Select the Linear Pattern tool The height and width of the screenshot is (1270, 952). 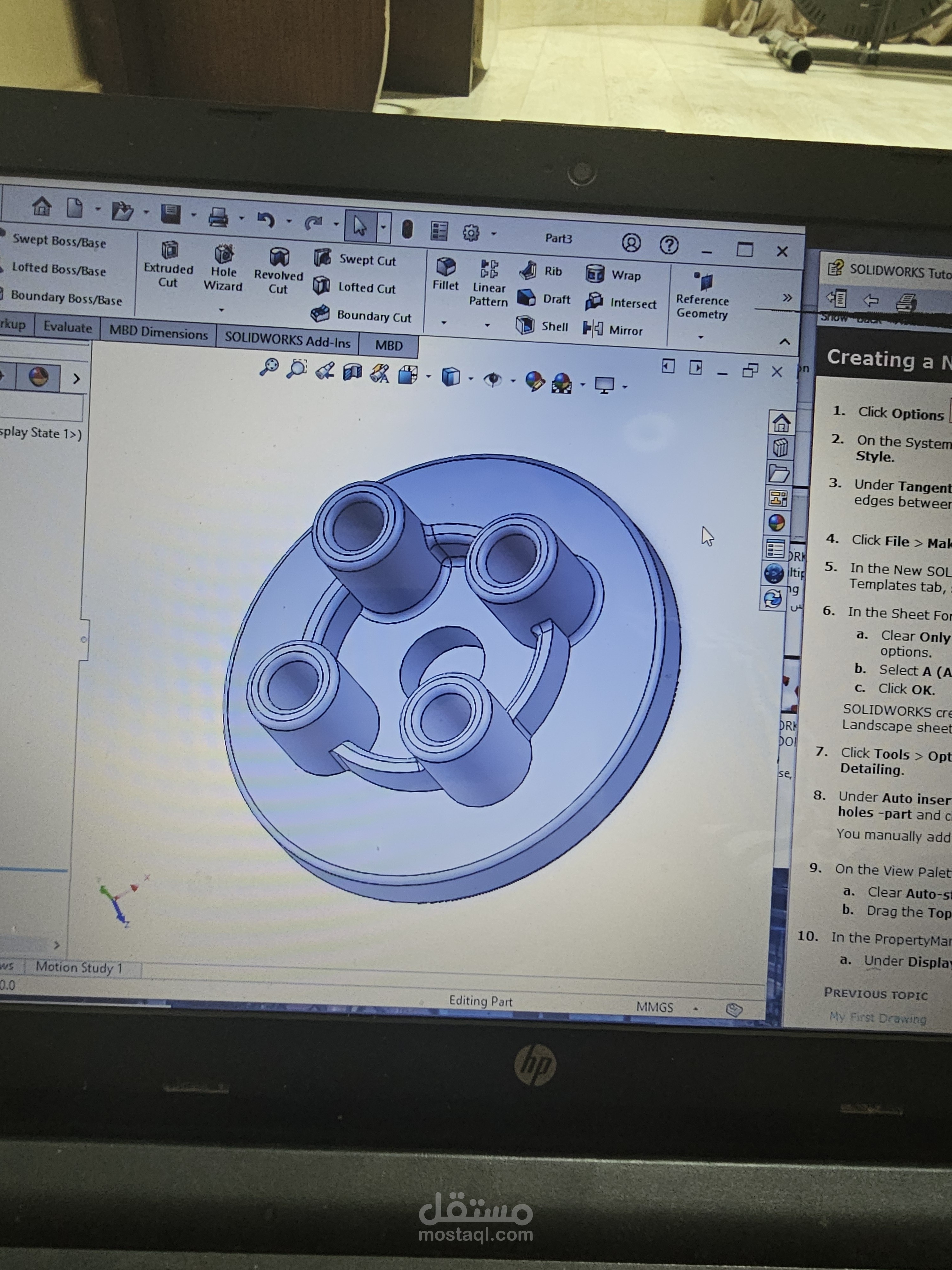488,283
